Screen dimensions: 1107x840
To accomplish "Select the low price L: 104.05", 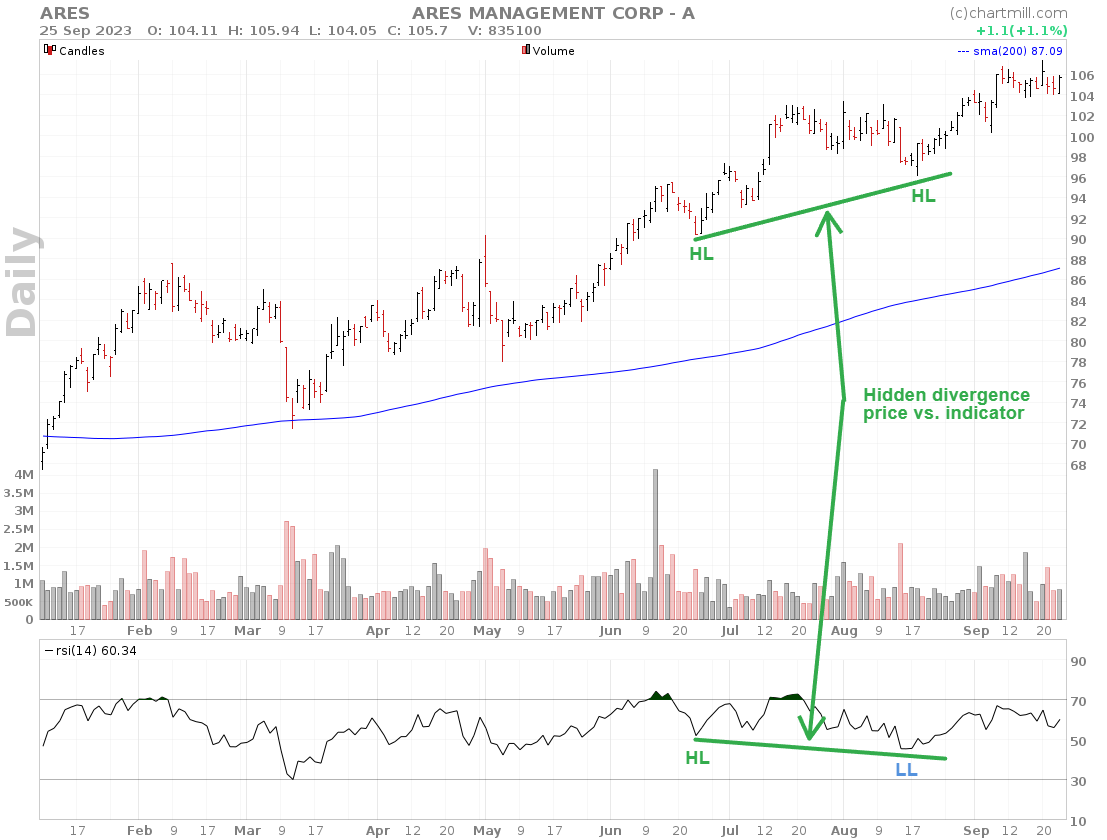I will pos(343,31).
